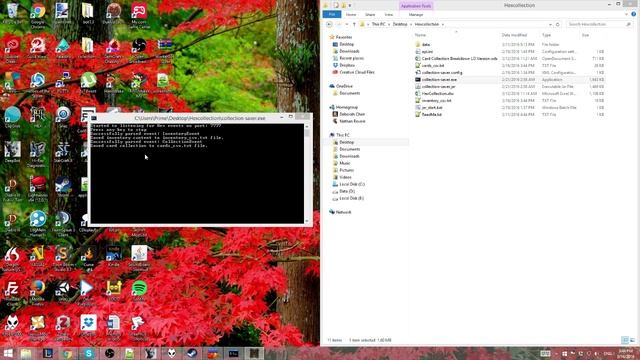Open the Adobe Creative Cloud desktop icon
Screen dimensions: 640x360
click(x=12, y=47)
